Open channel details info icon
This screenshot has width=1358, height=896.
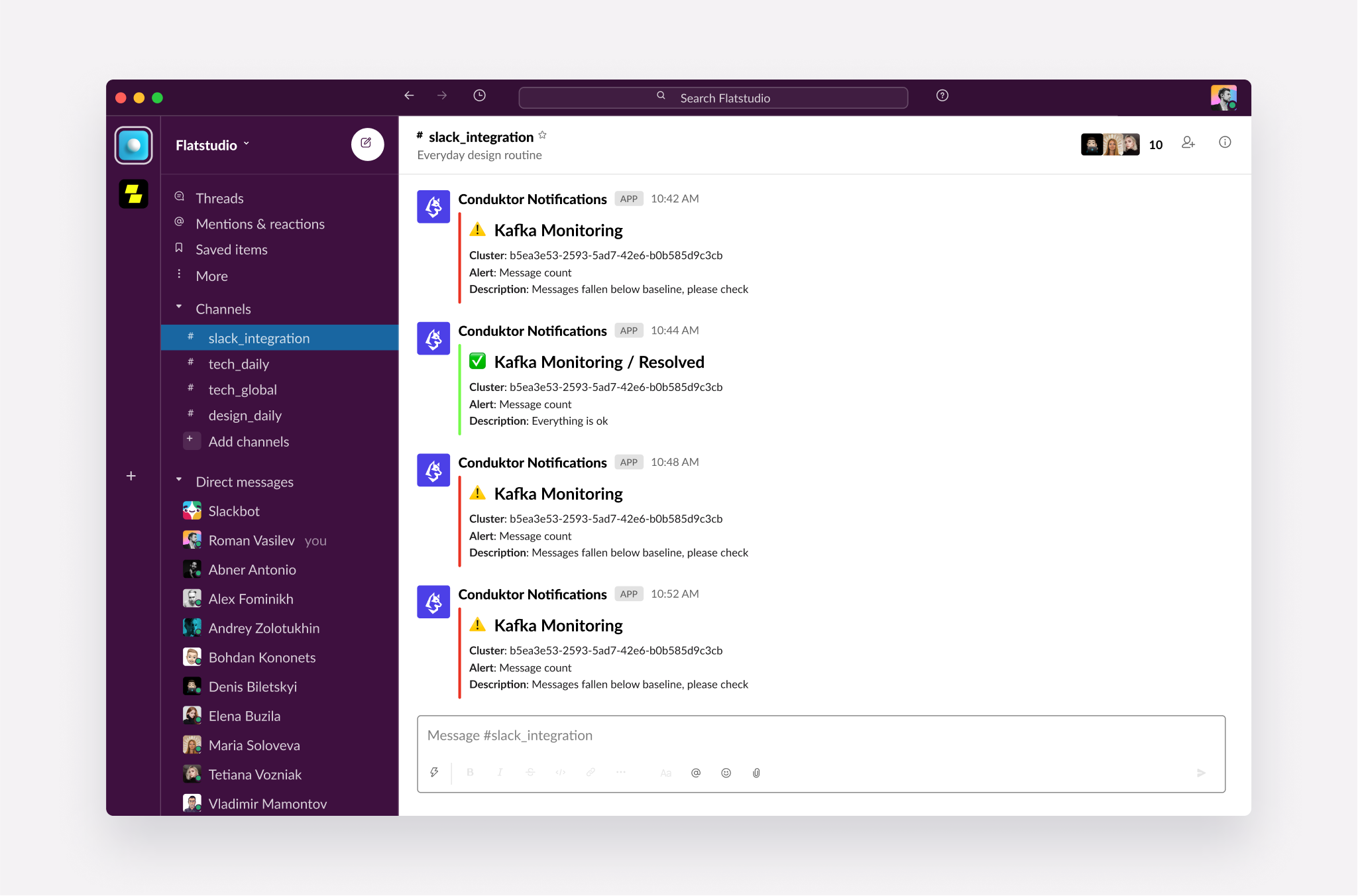[x=1225, y=142]
